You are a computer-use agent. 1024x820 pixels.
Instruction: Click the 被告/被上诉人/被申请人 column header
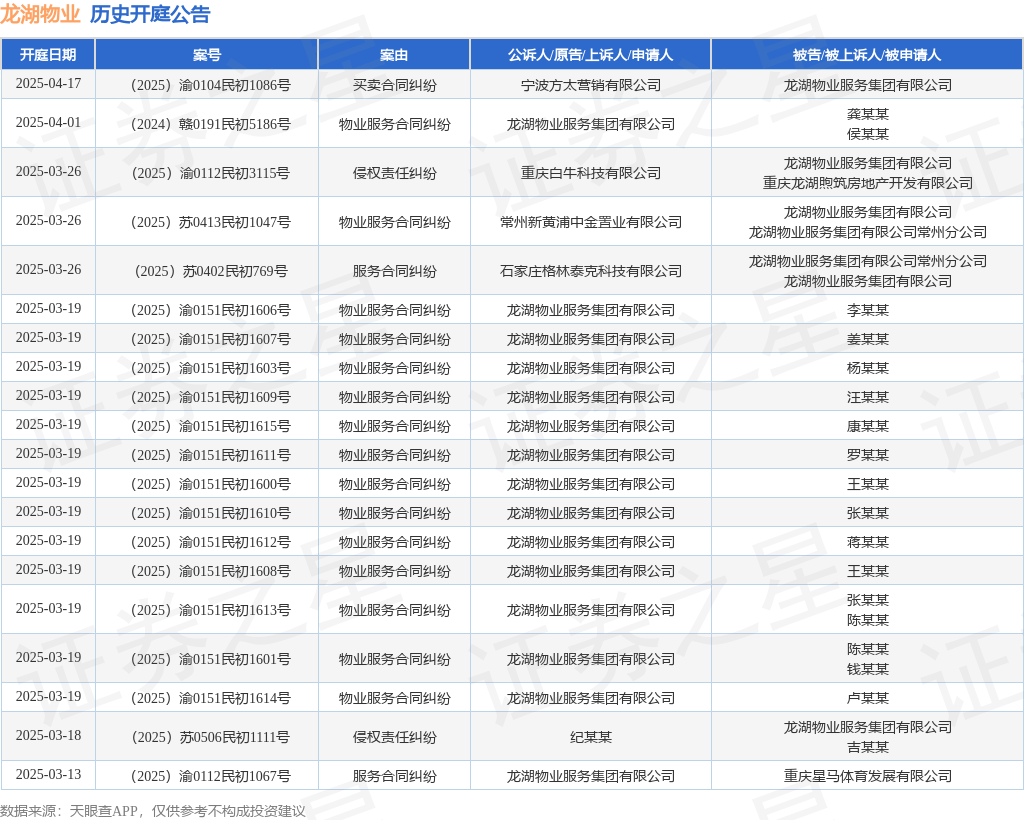[x=867, y=55]
